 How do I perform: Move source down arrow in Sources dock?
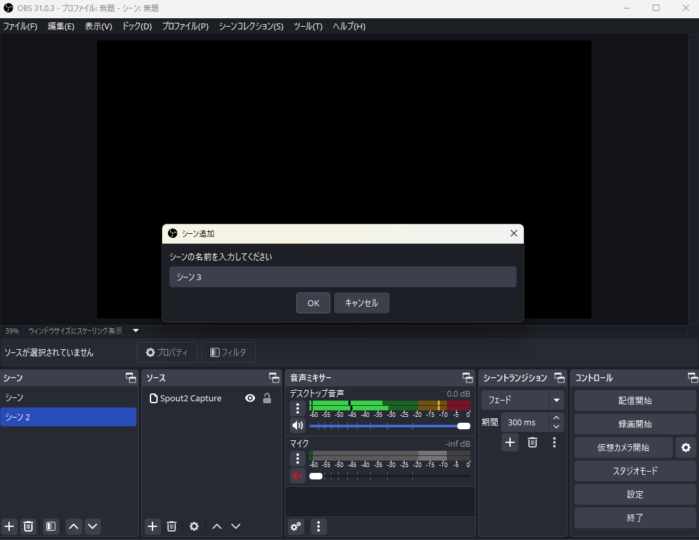236,527
